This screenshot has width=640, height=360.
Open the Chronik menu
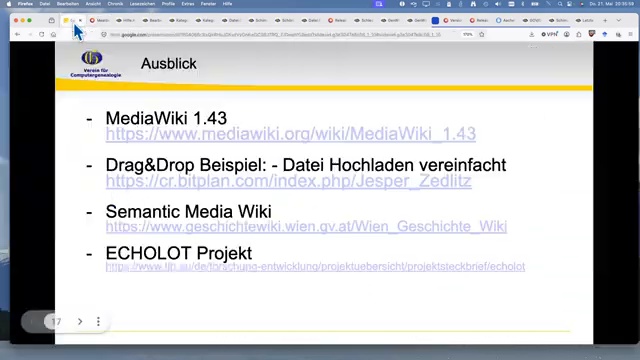tap(115, 4)
